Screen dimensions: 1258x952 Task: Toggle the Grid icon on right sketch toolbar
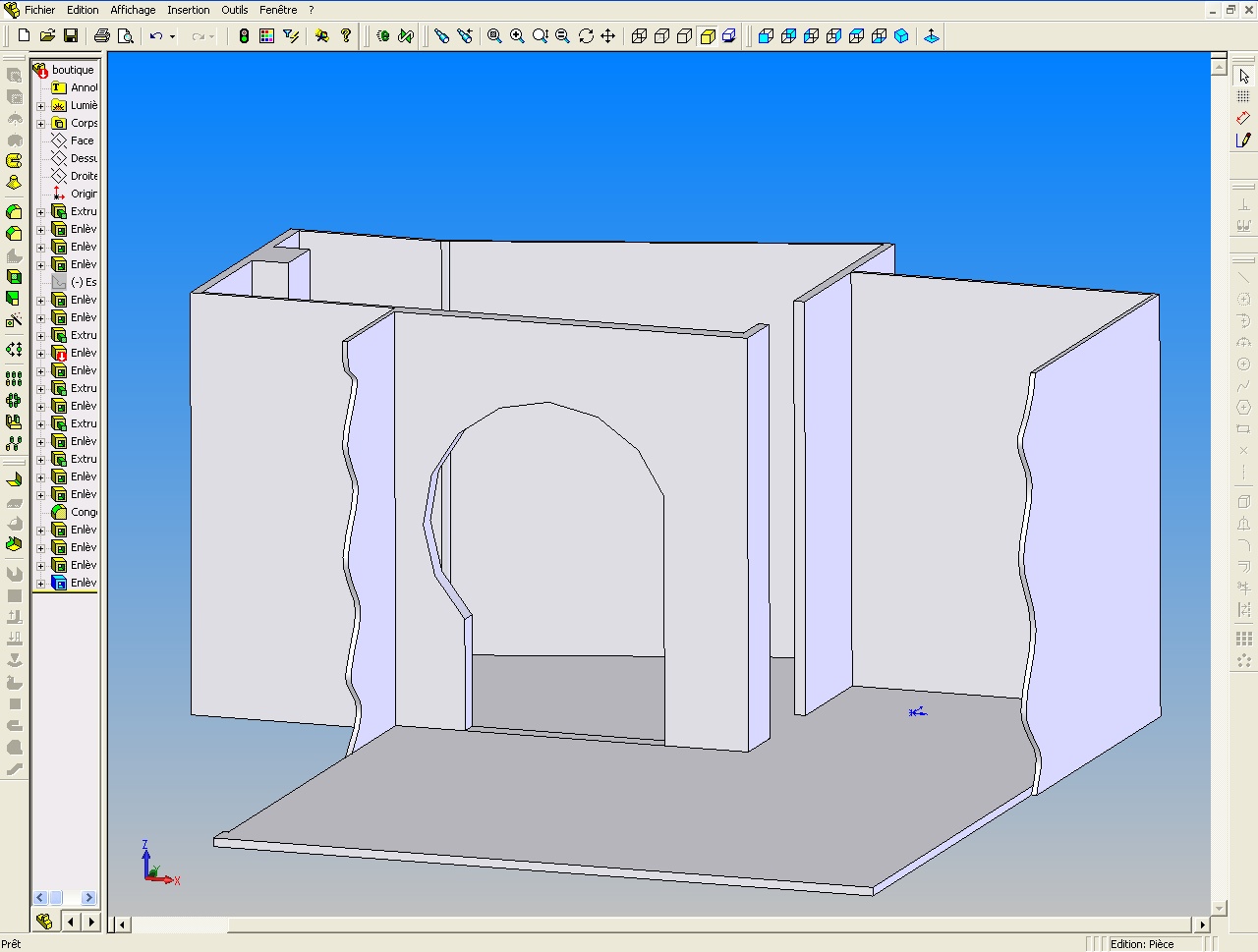pos(1244,97)
